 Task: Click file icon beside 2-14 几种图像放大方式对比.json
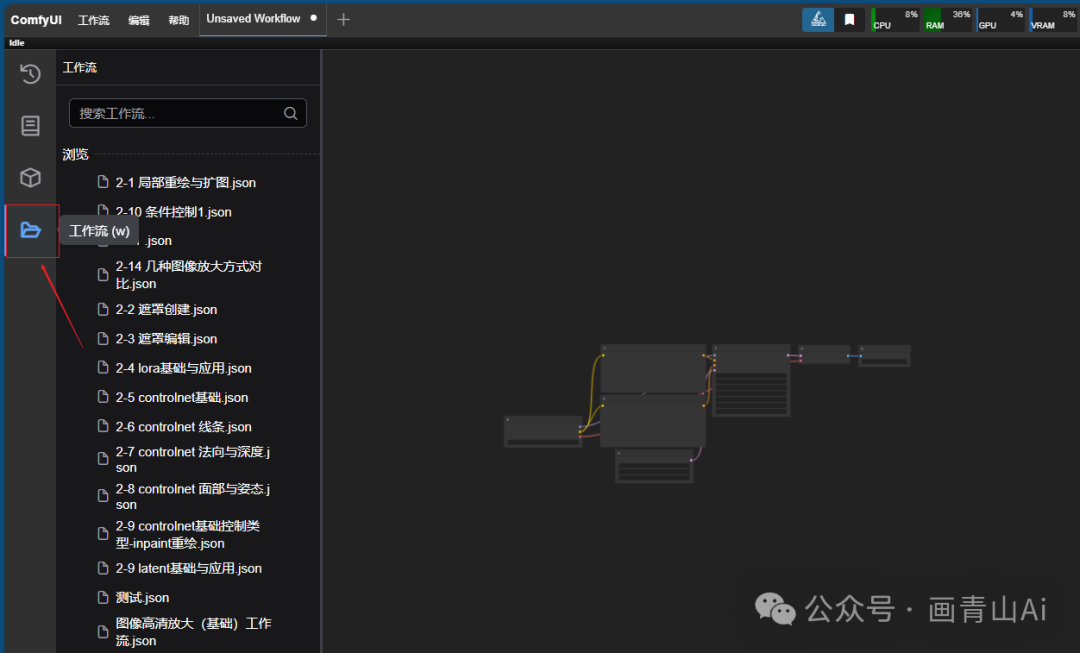click(x=103, y=275)
